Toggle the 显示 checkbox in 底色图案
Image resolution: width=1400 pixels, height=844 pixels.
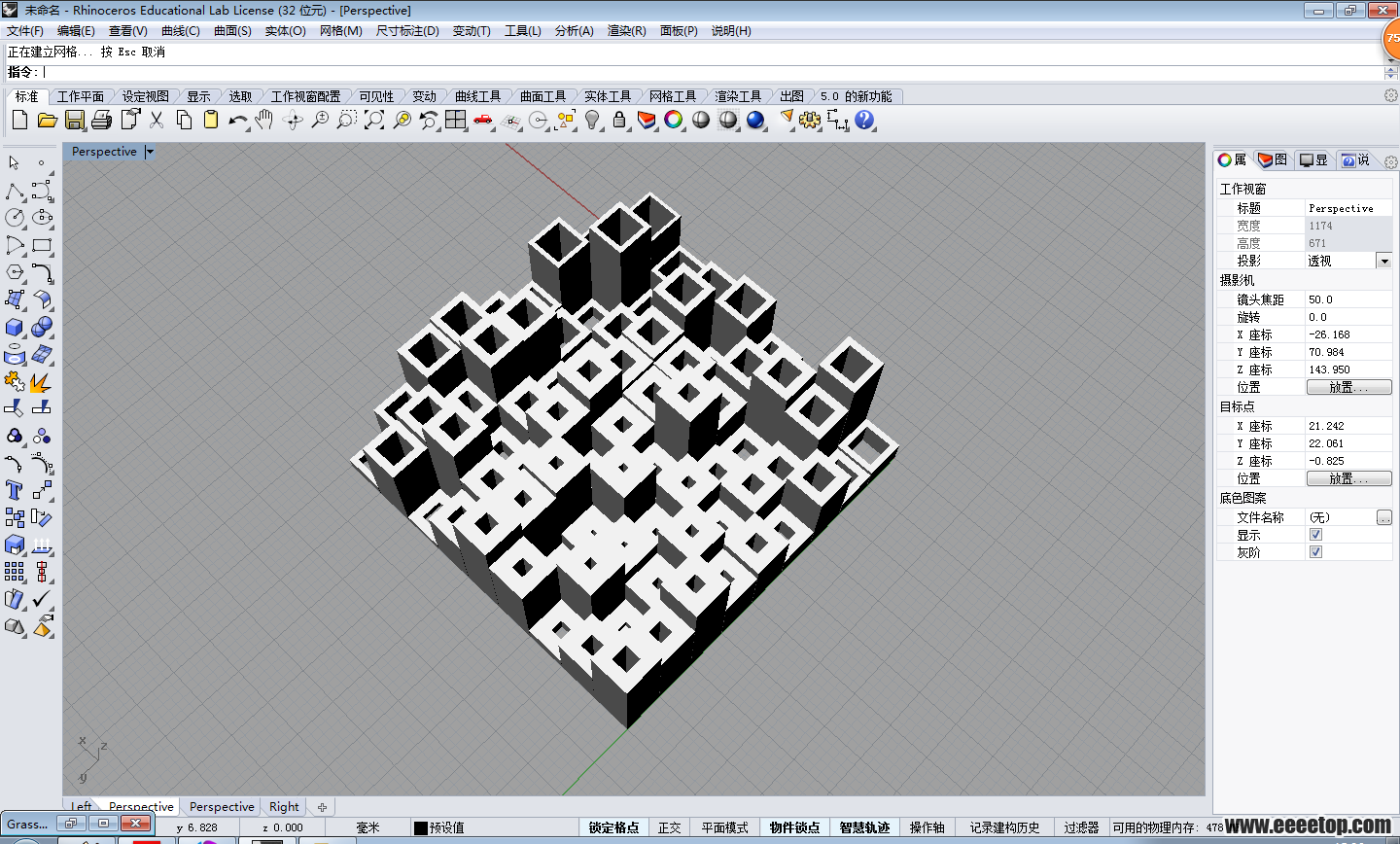1315,535
